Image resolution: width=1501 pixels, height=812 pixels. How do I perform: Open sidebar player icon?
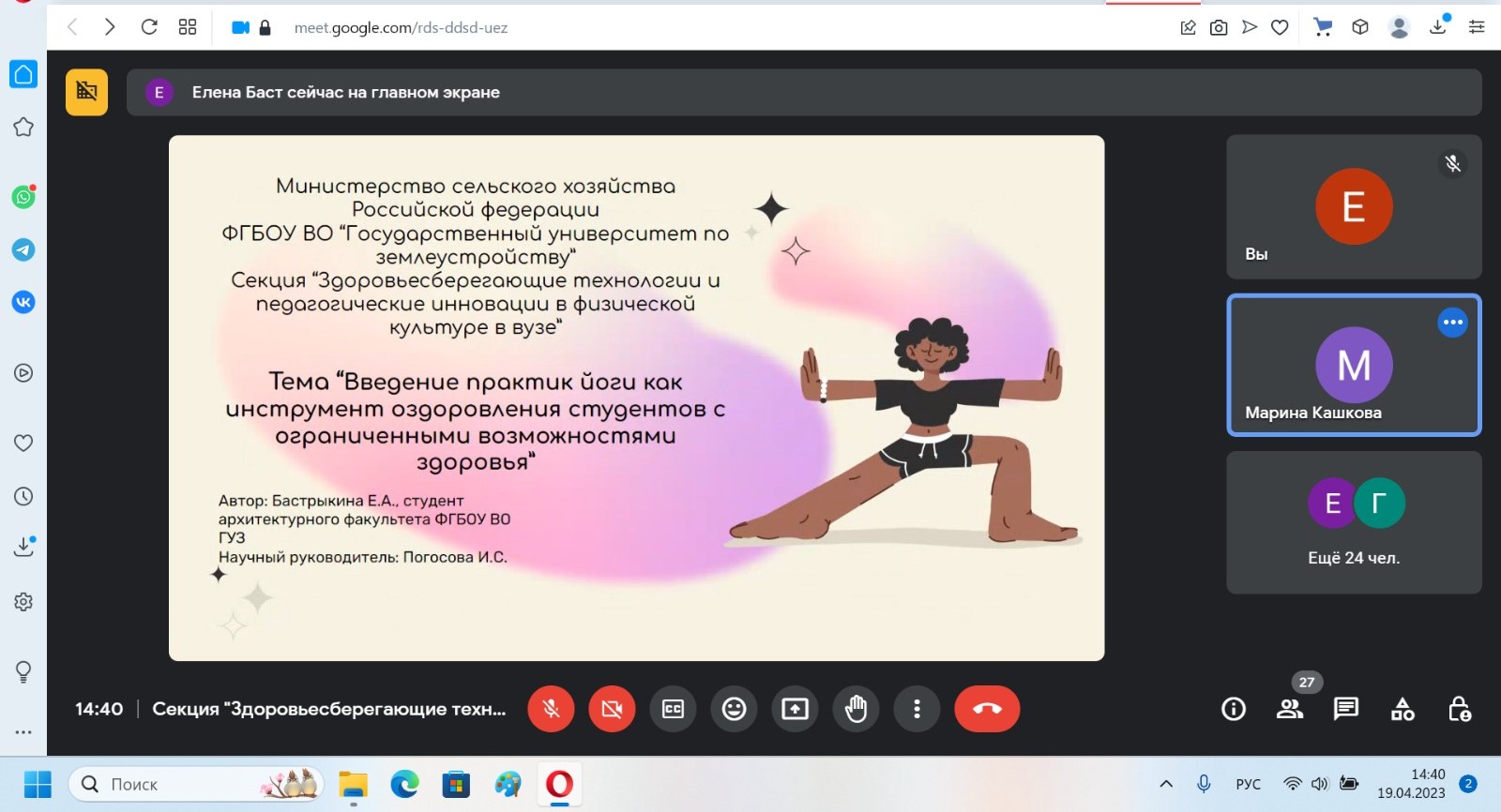pyautogui.click(x=23, y=373)
